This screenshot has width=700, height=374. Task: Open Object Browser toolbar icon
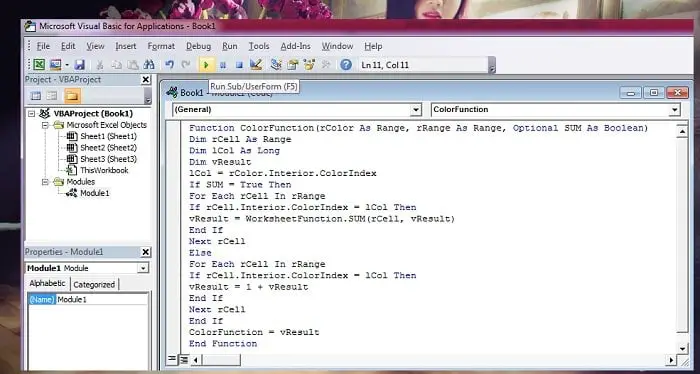click(x=309, y=65)
